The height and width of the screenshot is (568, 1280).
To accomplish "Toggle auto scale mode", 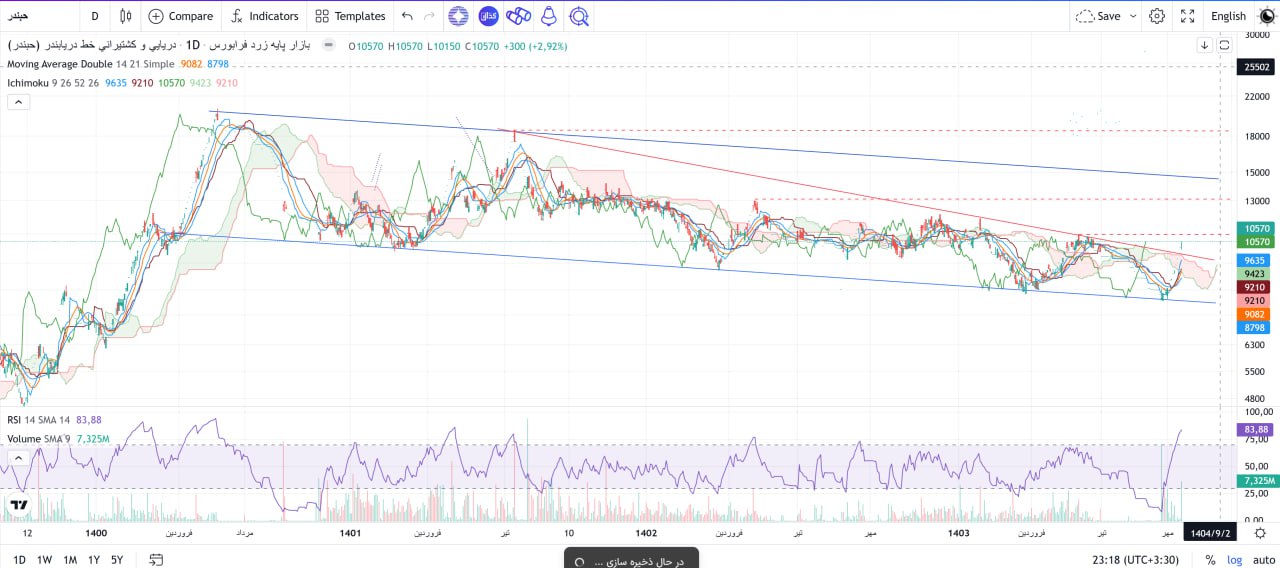I will [1264, 560].
